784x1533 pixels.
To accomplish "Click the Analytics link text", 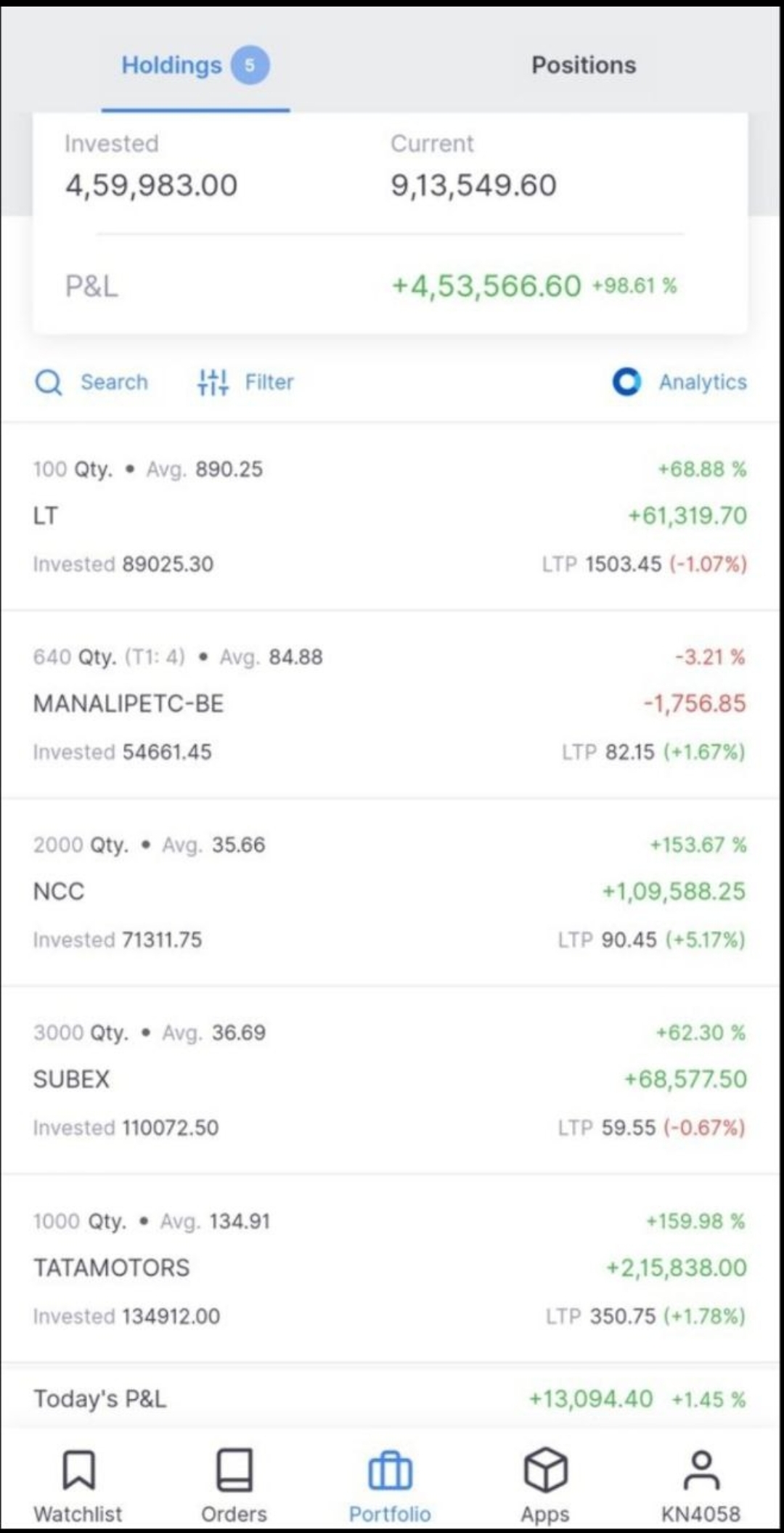I will (x=703, y=382).
